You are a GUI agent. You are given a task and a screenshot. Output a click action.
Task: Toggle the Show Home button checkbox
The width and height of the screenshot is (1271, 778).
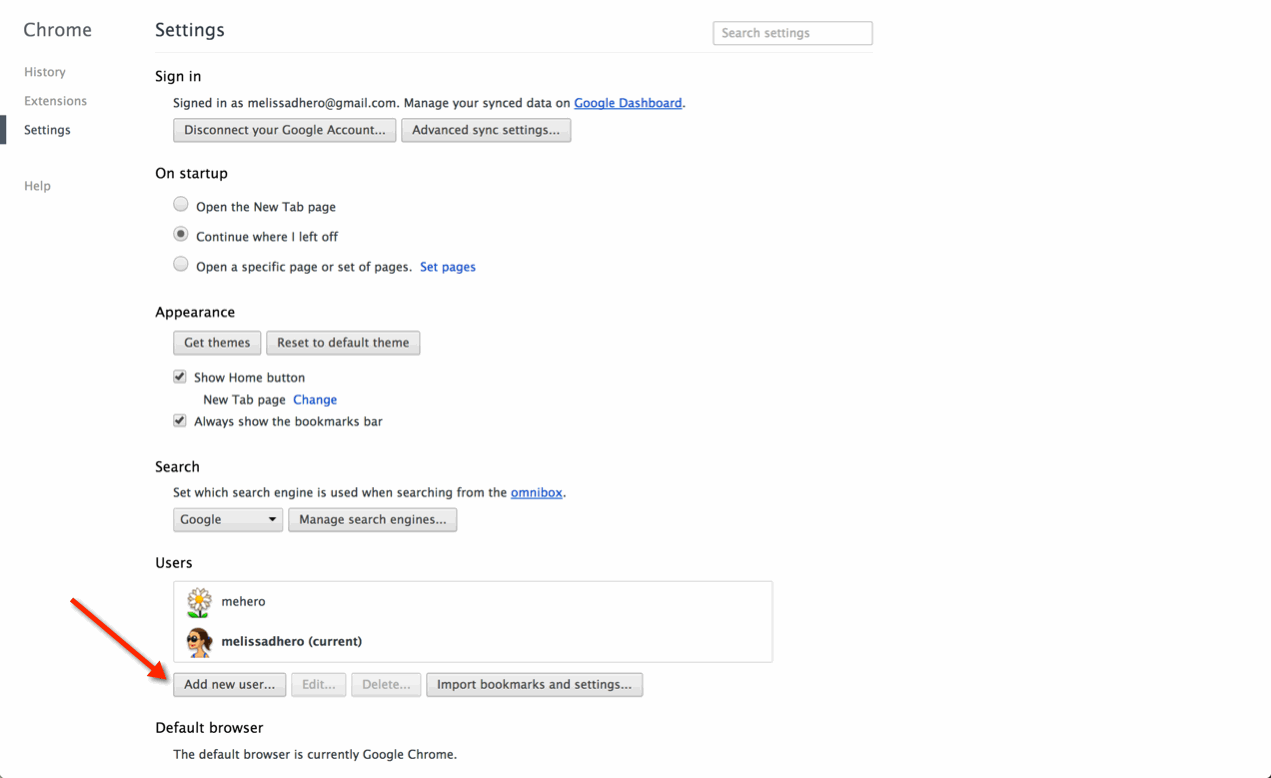click(x=180, y=377)
